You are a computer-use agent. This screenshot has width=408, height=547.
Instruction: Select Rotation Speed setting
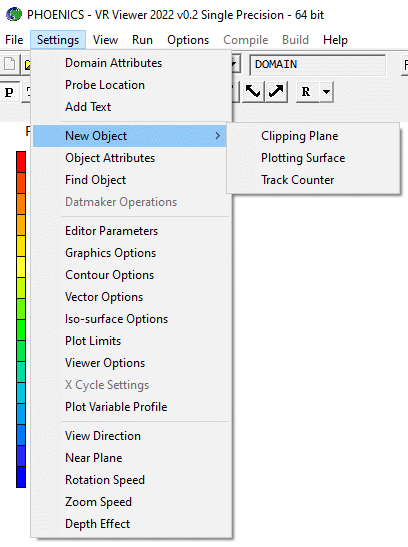pos(131,479)
